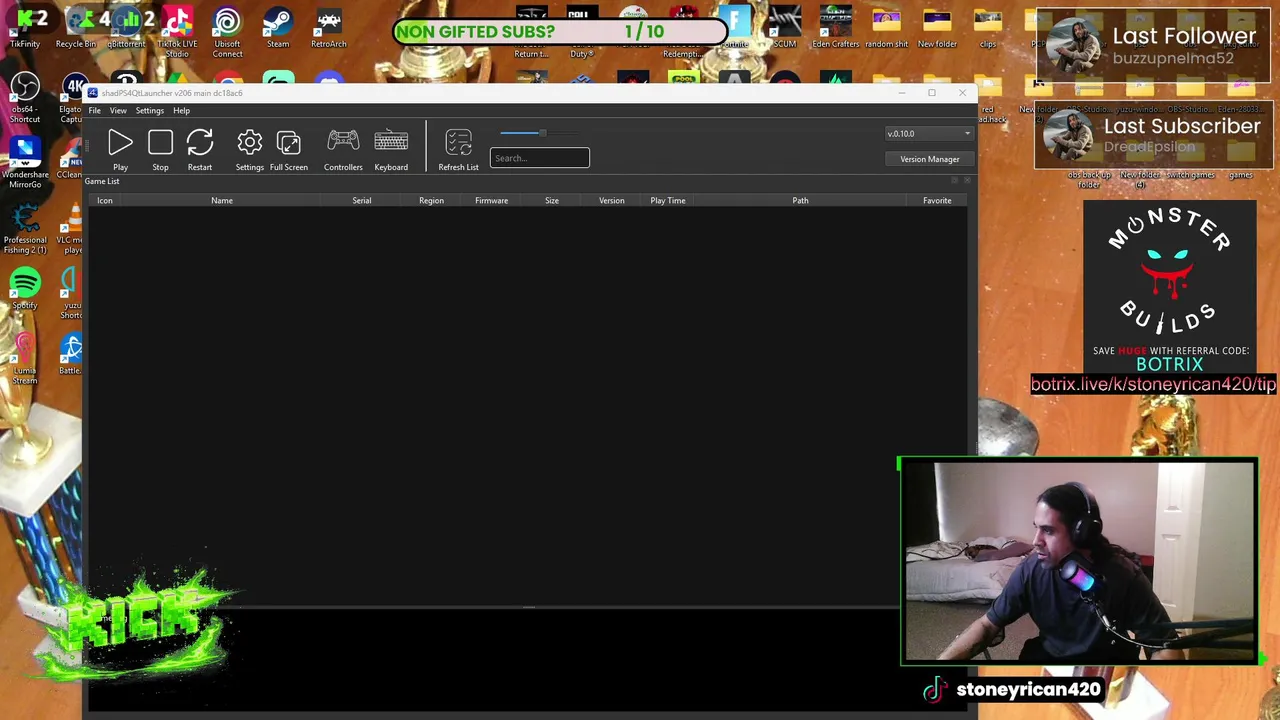This screenshot has width=1280, height=720.
Task: Click the Icon column header
Action: point(105,201)
